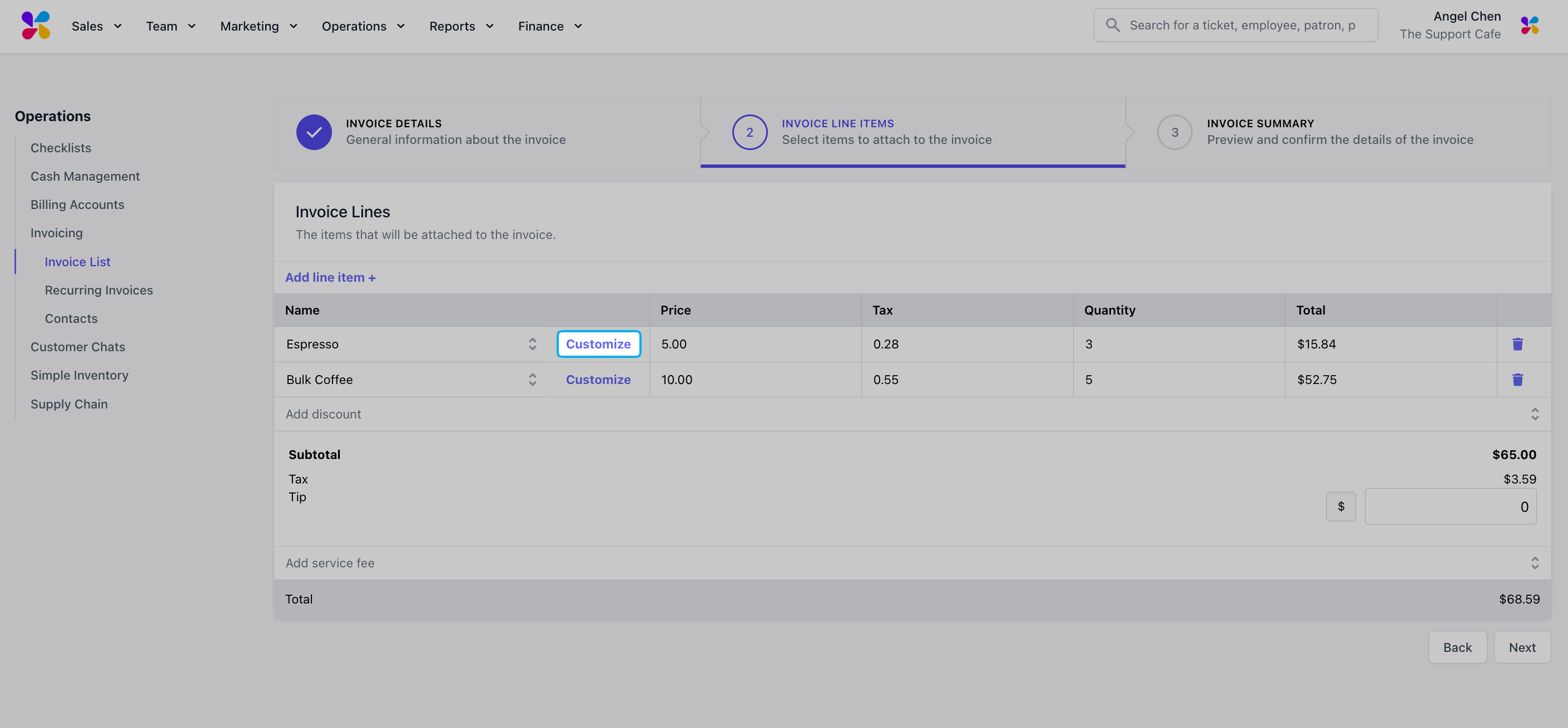Open the user profile avatar icon

click(1530, 26)
